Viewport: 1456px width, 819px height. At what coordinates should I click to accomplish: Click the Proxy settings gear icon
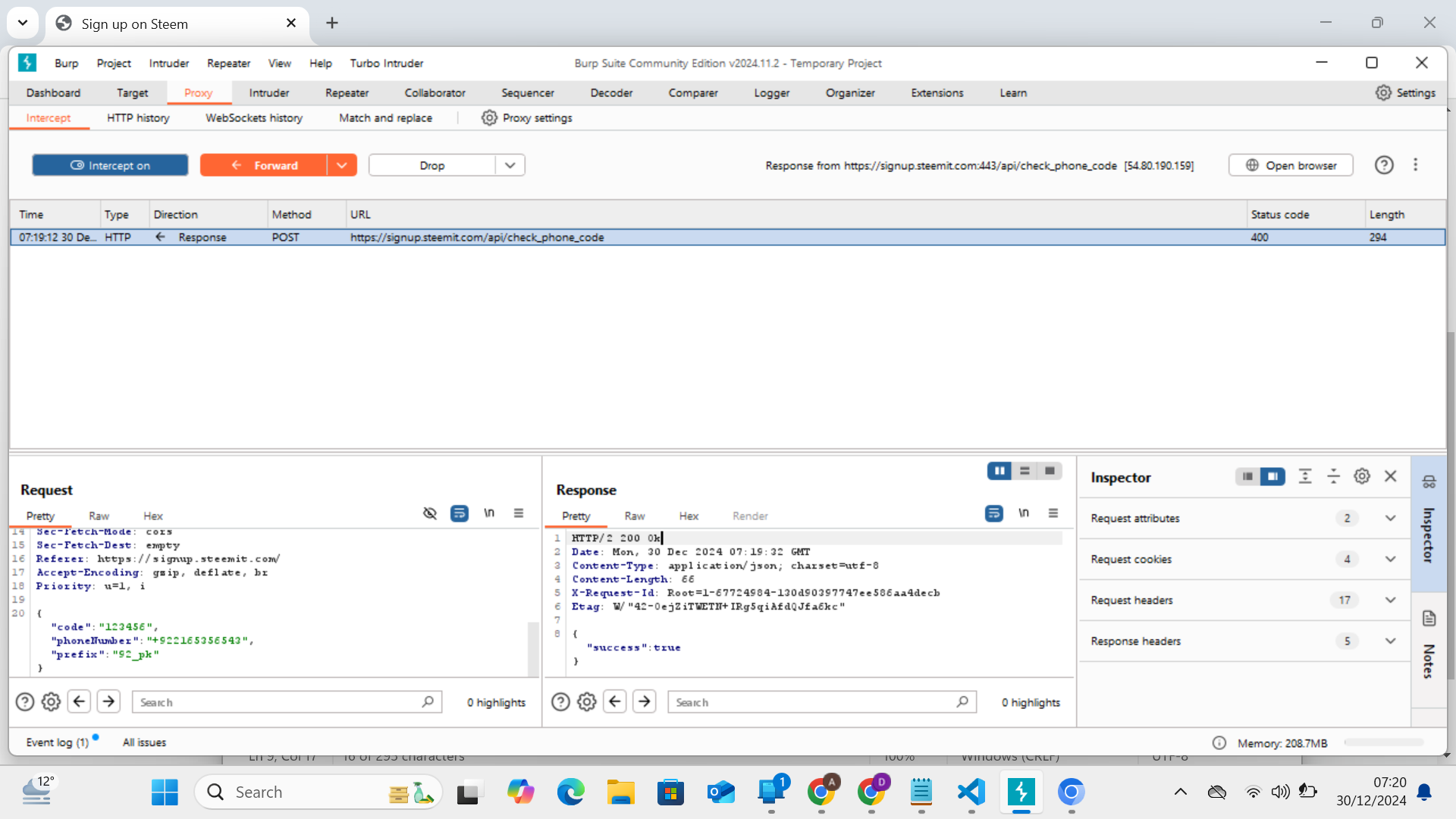pyautogui.click(x=489, y=118)
